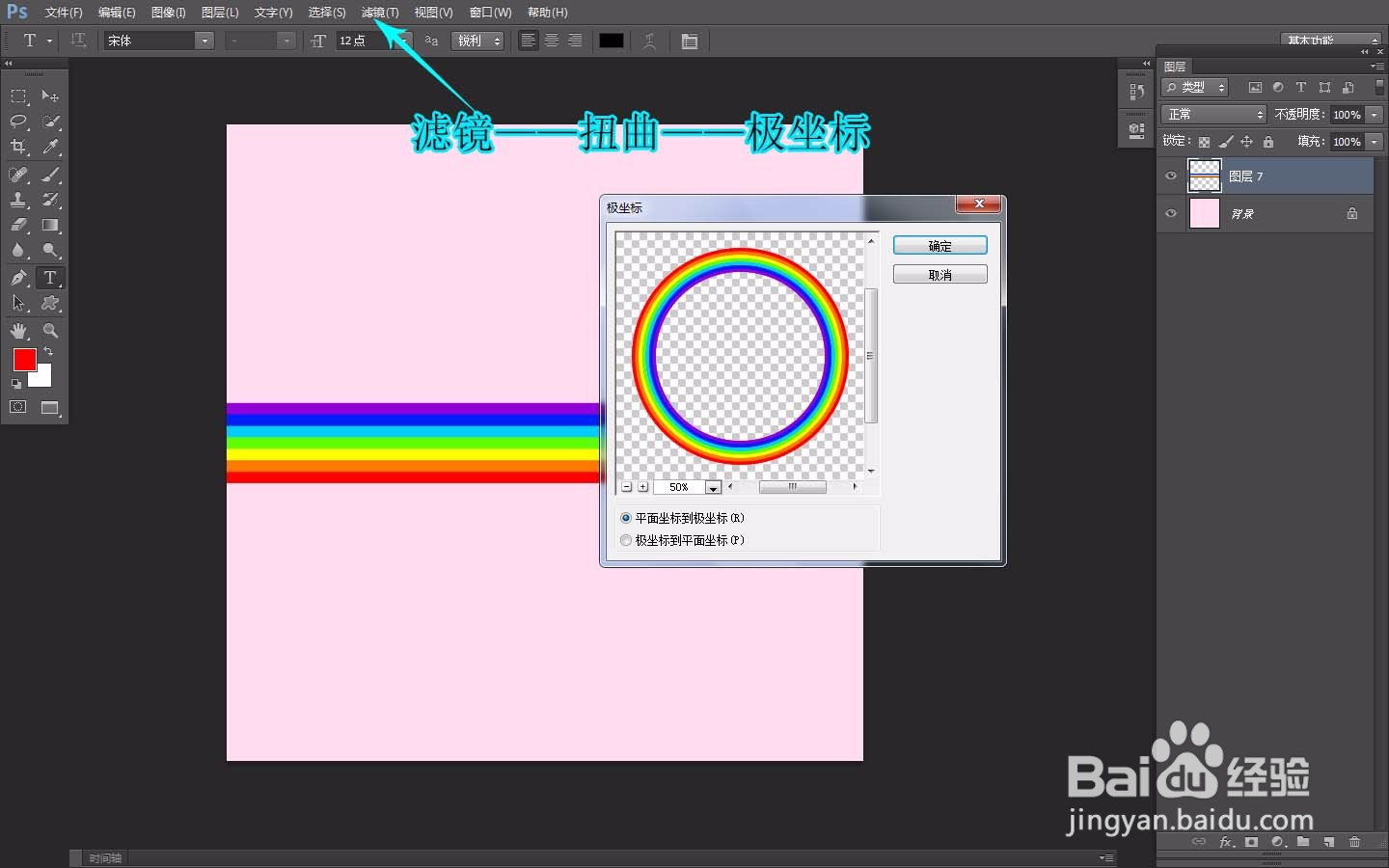Open the 填充 fill slider arrow
The height and width of the screenshot is (868, 1389).
point(1375,142)
